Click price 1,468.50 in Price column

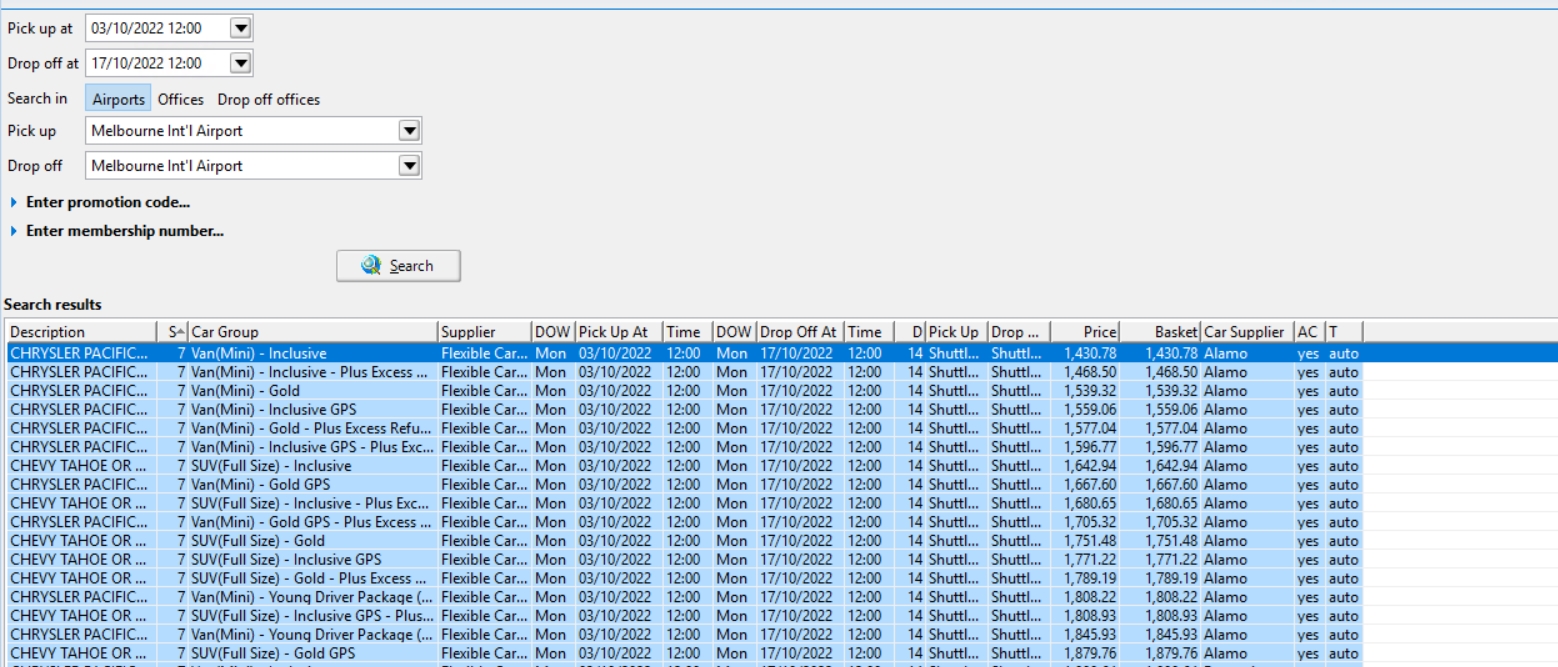(1090, 372)
